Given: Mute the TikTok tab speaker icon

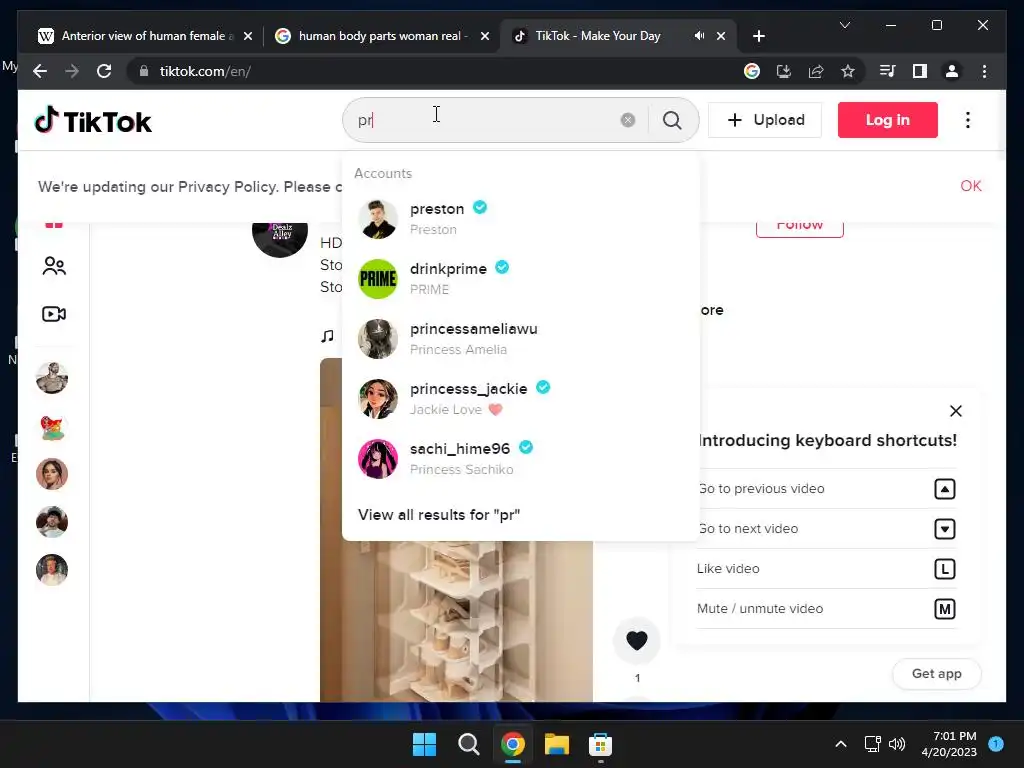Looking at the screenshot, I should 699,36.
